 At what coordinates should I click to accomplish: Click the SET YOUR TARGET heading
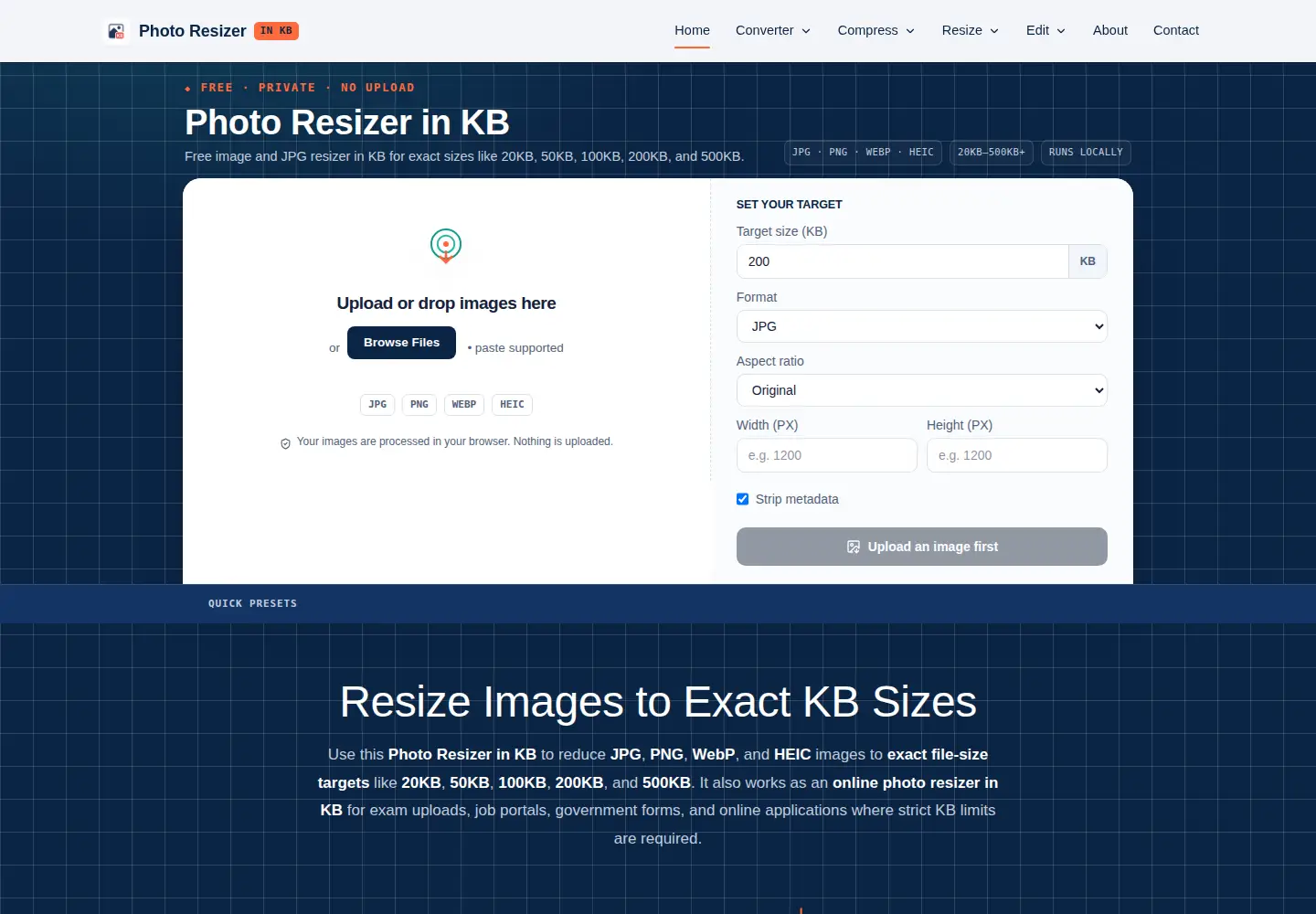[789, 205]
